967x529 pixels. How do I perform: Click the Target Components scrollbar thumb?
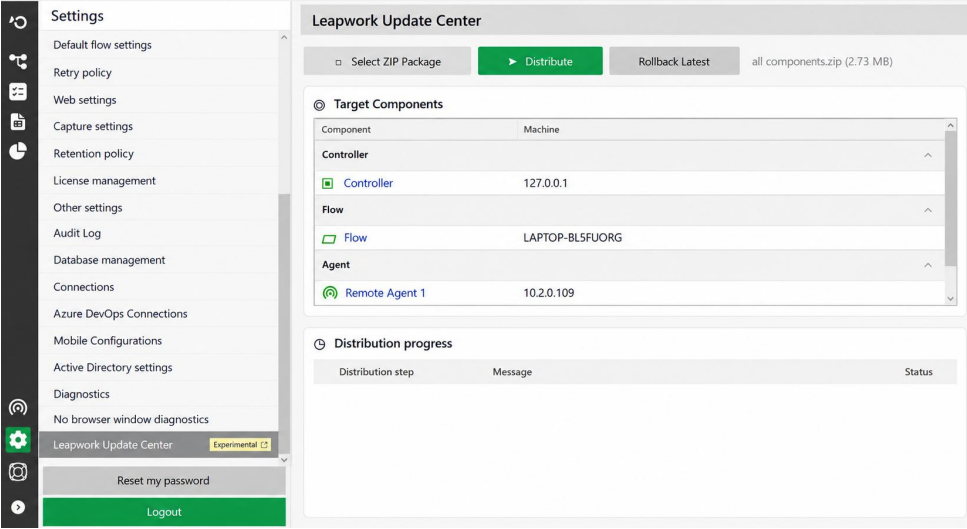point(950,199)
